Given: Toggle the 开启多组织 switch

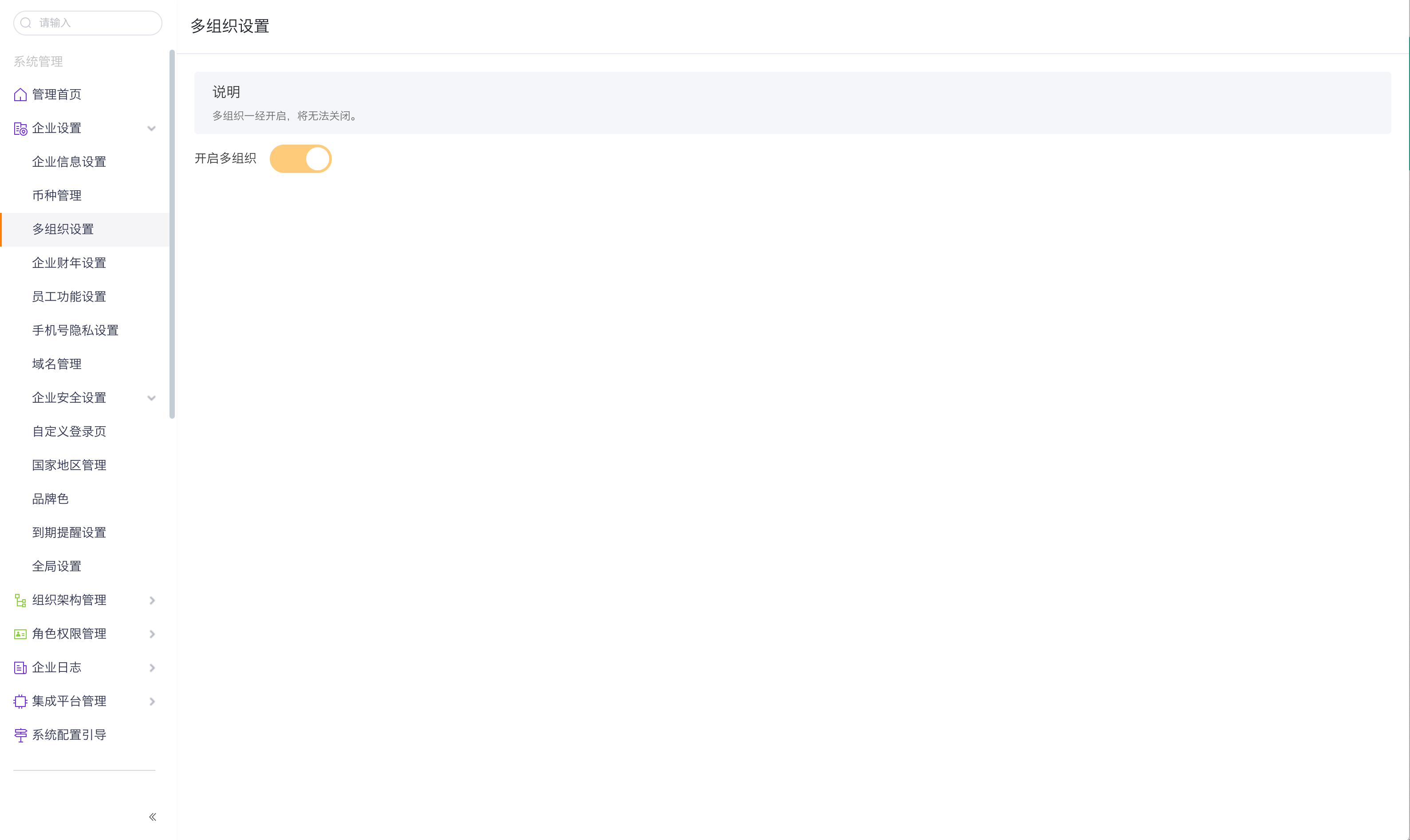Looking at the screenshot, I should click(300, 158).
